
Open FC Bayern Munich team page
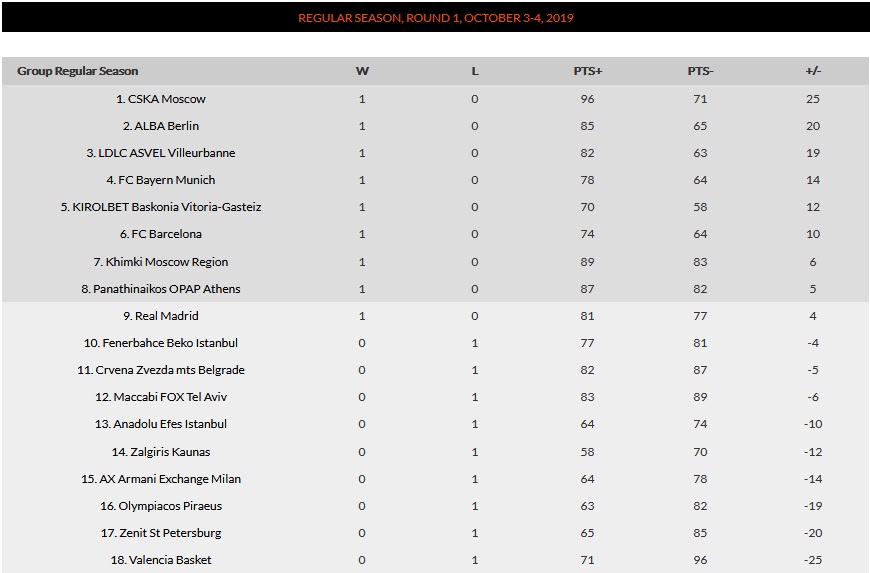coord(161,180)
